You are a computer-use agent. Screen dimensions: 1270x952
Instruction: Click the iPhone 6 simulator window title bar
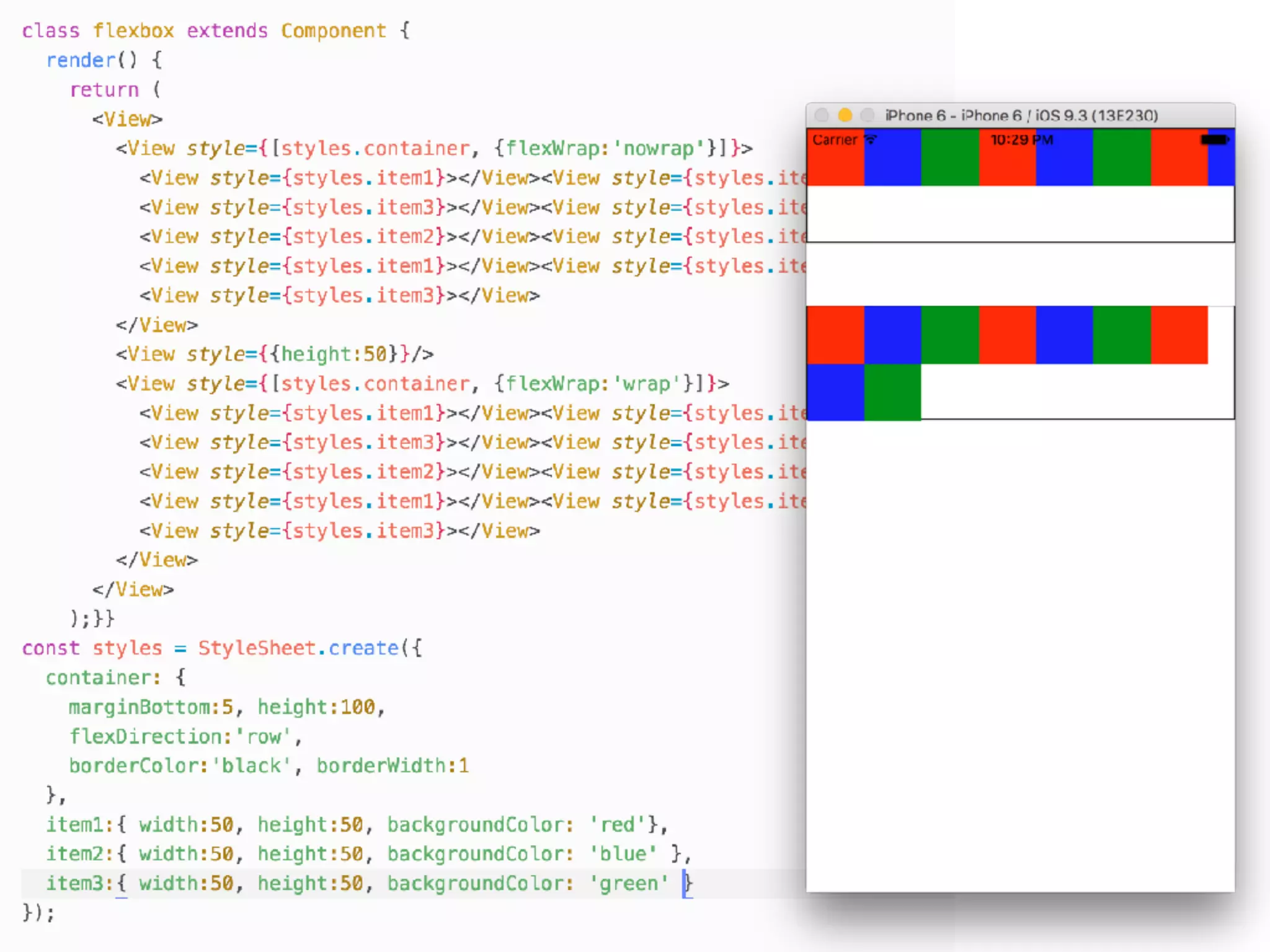coord(1021,115)
